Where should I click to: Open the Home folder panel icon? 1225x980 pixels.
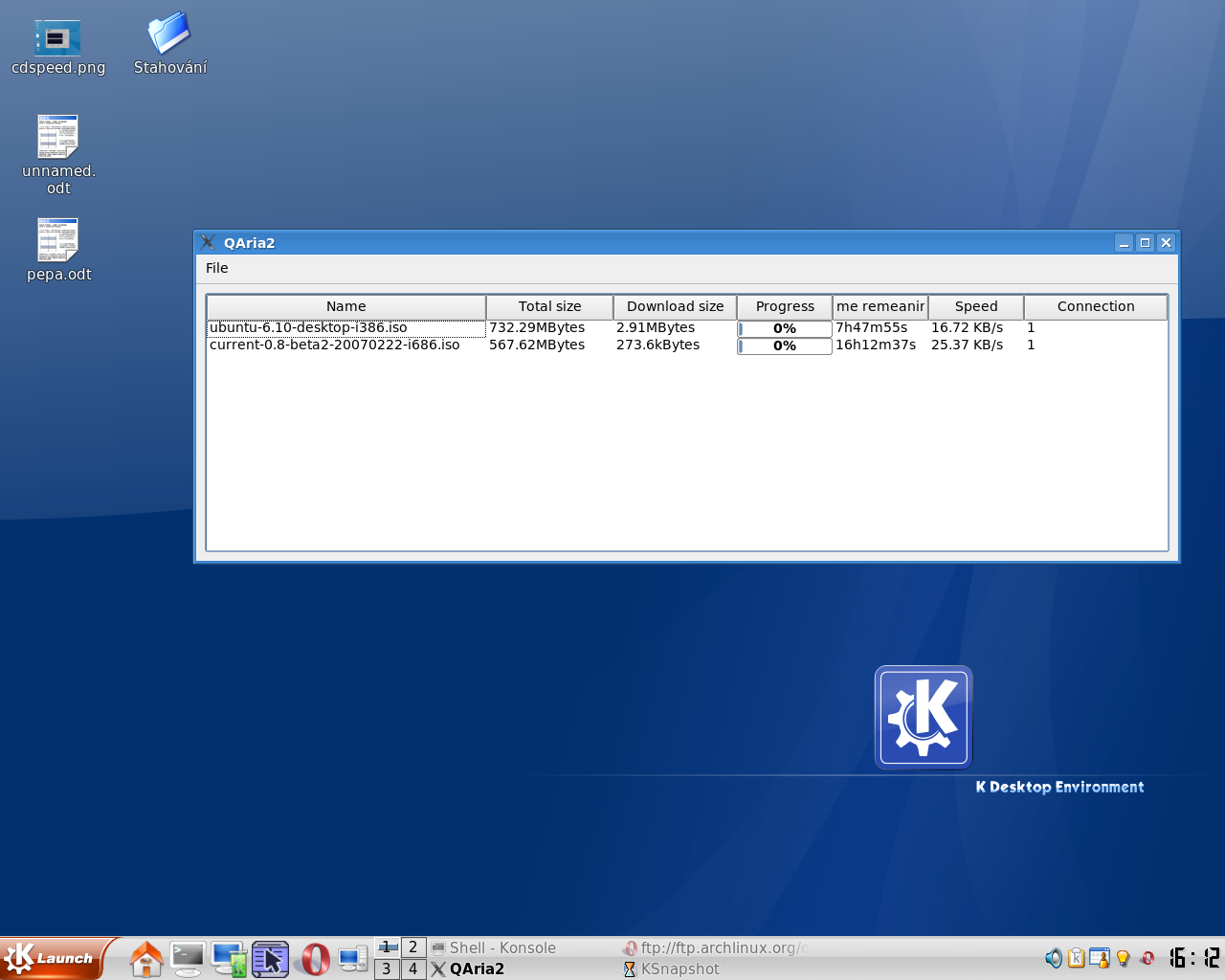[x=146, y=959]
